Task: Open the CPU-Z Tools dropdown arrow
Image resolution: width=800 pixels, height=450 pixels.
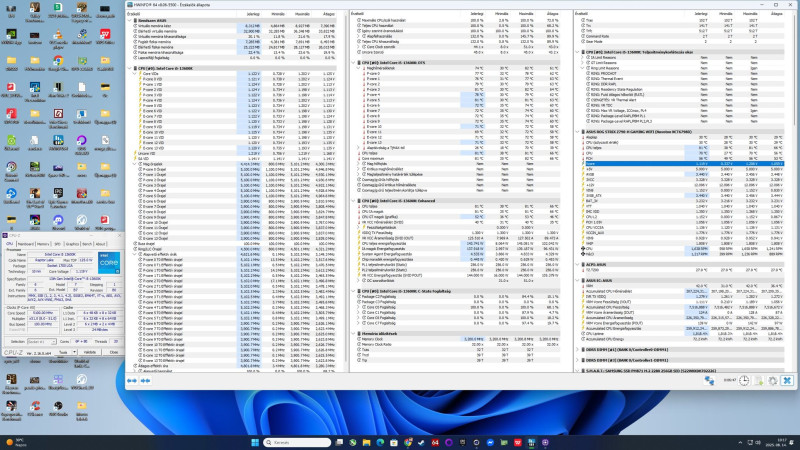Action: (x=74, y=352)
